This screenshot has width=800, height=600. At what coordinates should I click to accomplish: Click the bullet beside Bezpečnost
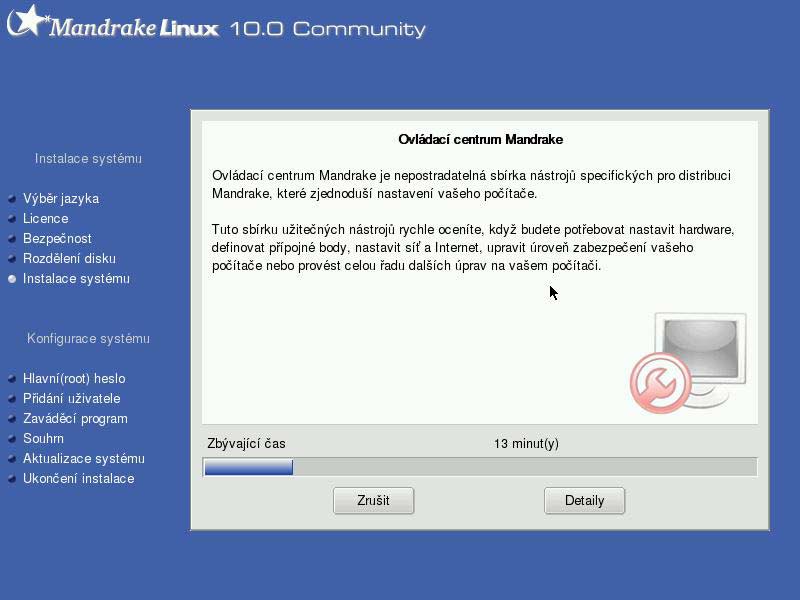pos(12,238)
